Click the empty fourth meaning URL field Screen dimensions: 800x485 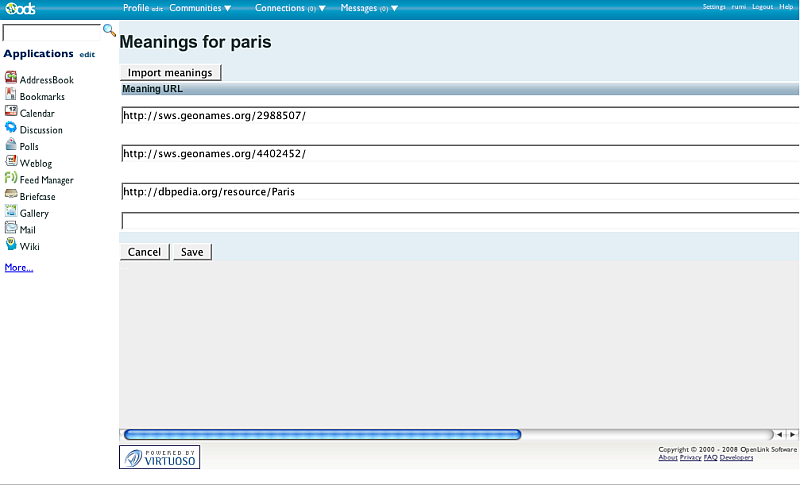click(x=460, y=221)
